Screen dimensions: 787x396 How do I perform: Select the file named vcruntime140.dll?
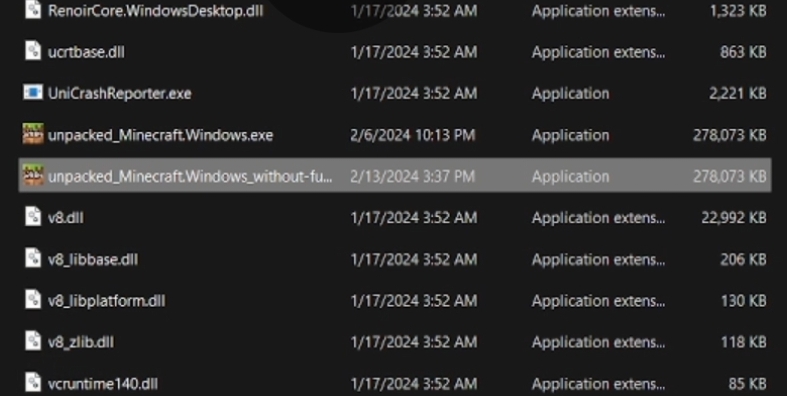coord(103,384)
